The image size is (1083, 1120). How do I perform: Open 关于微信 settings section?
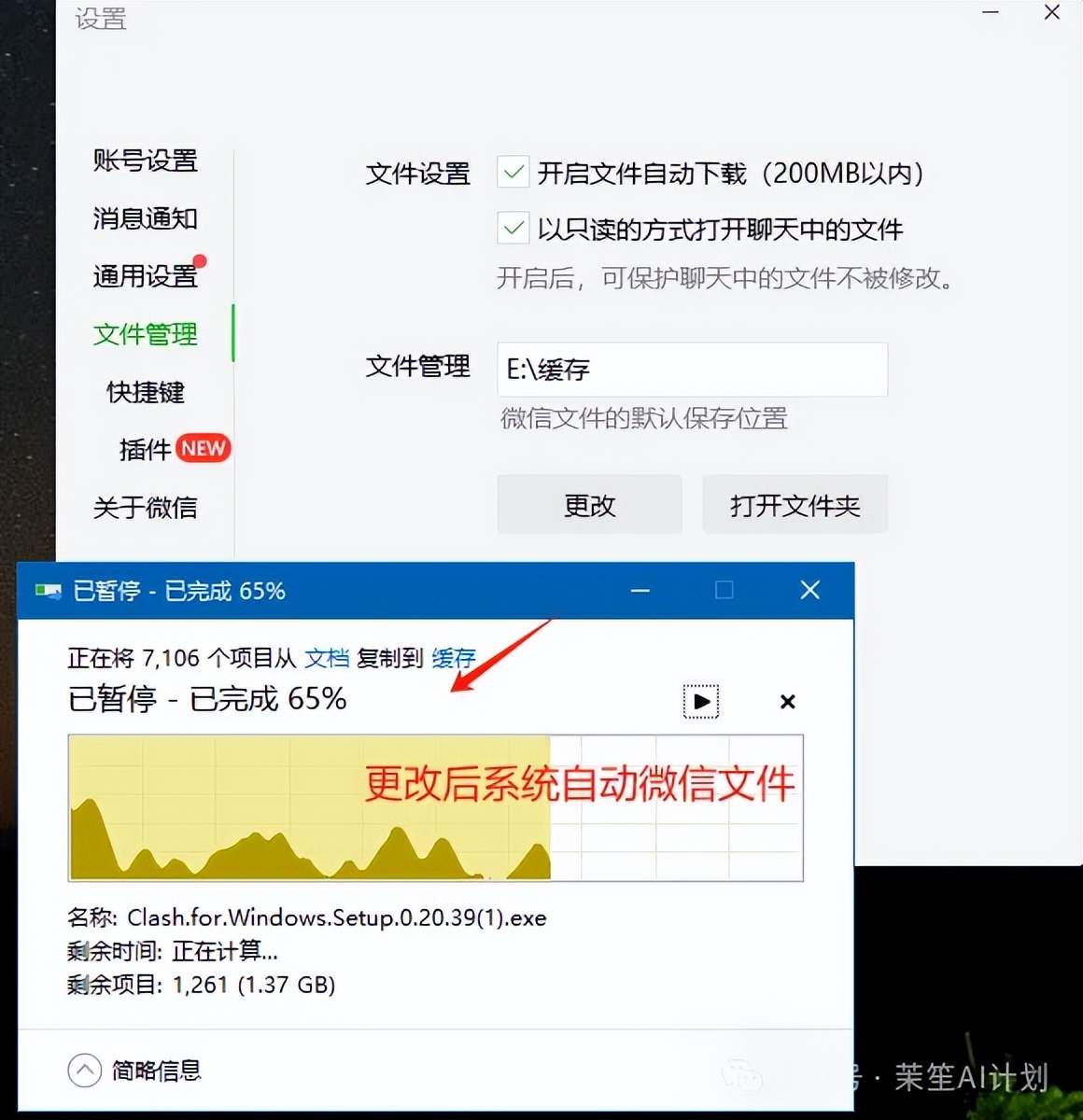point(145,508)
